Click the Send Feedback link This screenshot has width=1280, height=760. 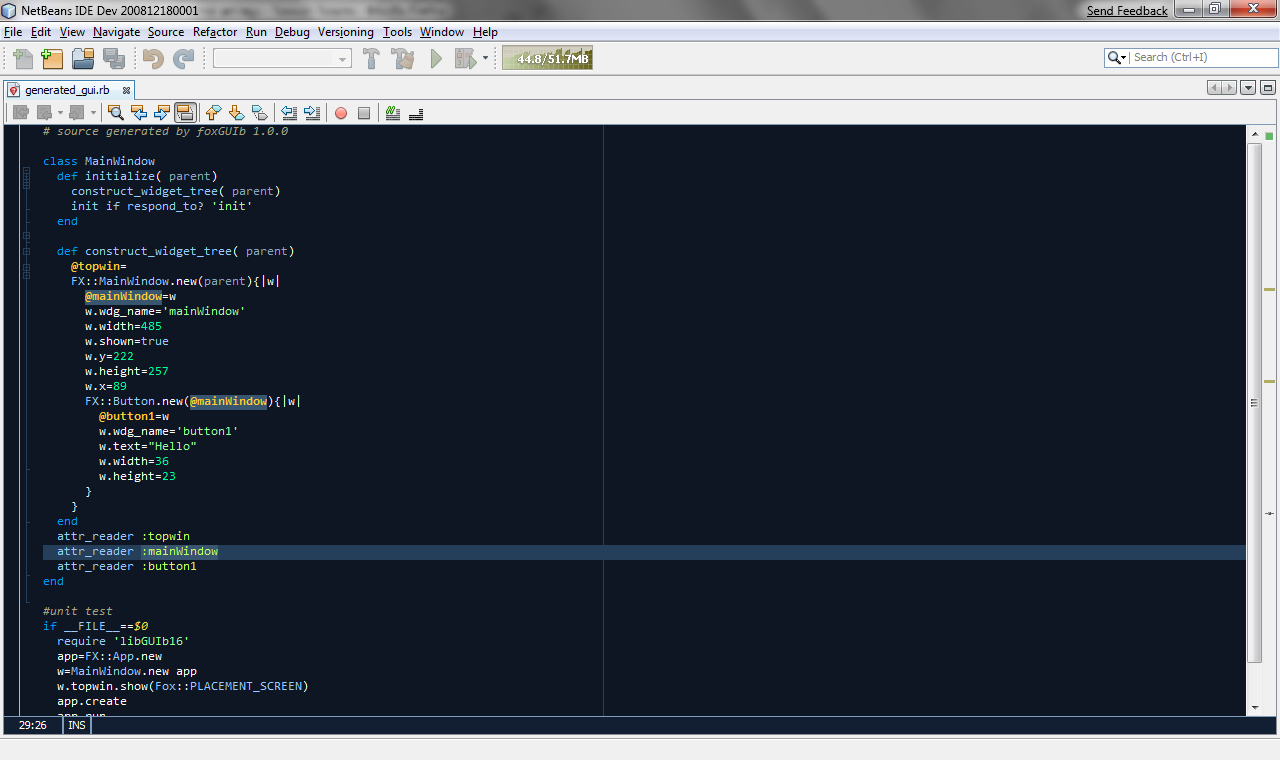(x=1127, y=11)
